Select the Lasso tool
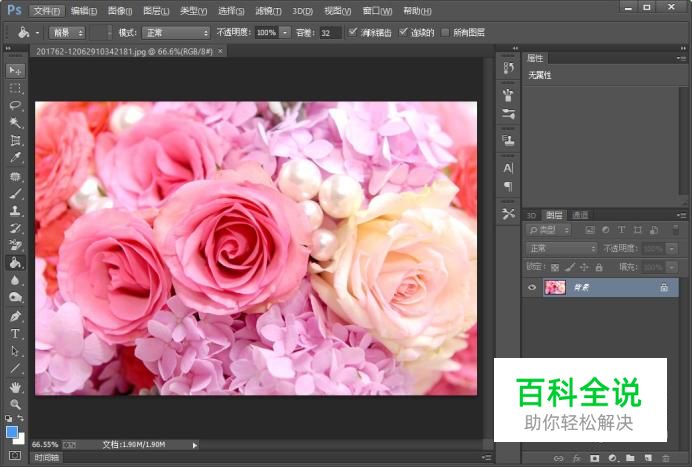 point(15,105)
